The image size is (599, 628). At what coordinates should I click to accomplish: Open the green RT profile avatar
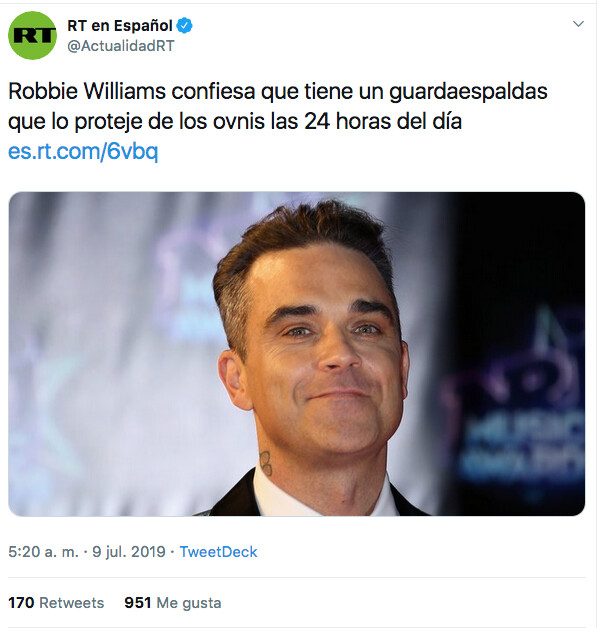pyautogui.click(x=32, y=35)
